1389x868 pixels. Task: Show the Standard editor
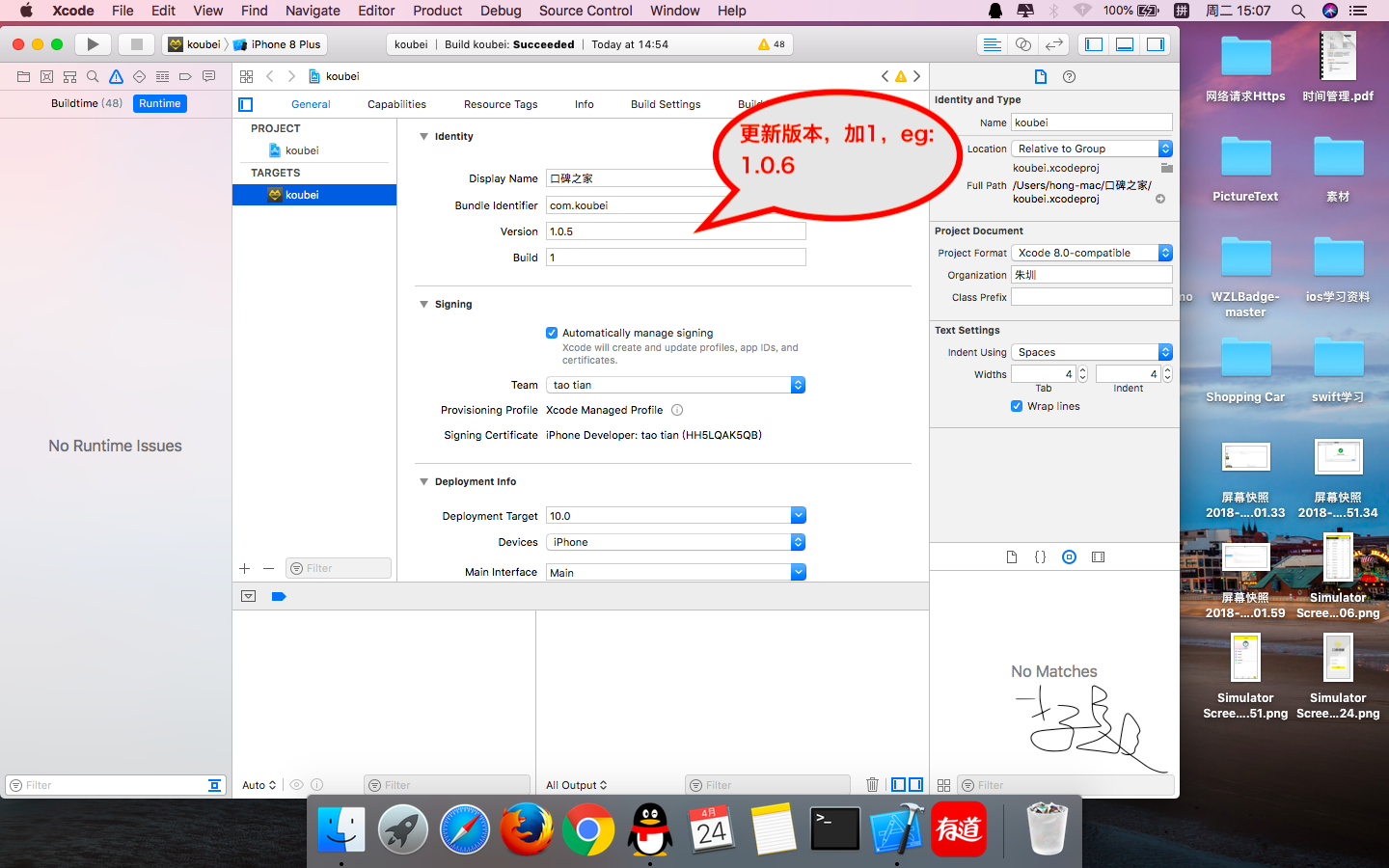992,44
